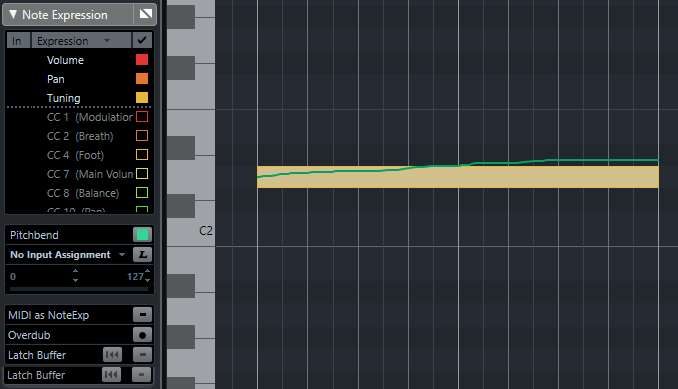Screen dimensions: 678x389
Task: Select the In column header
Action: point(18,41)
